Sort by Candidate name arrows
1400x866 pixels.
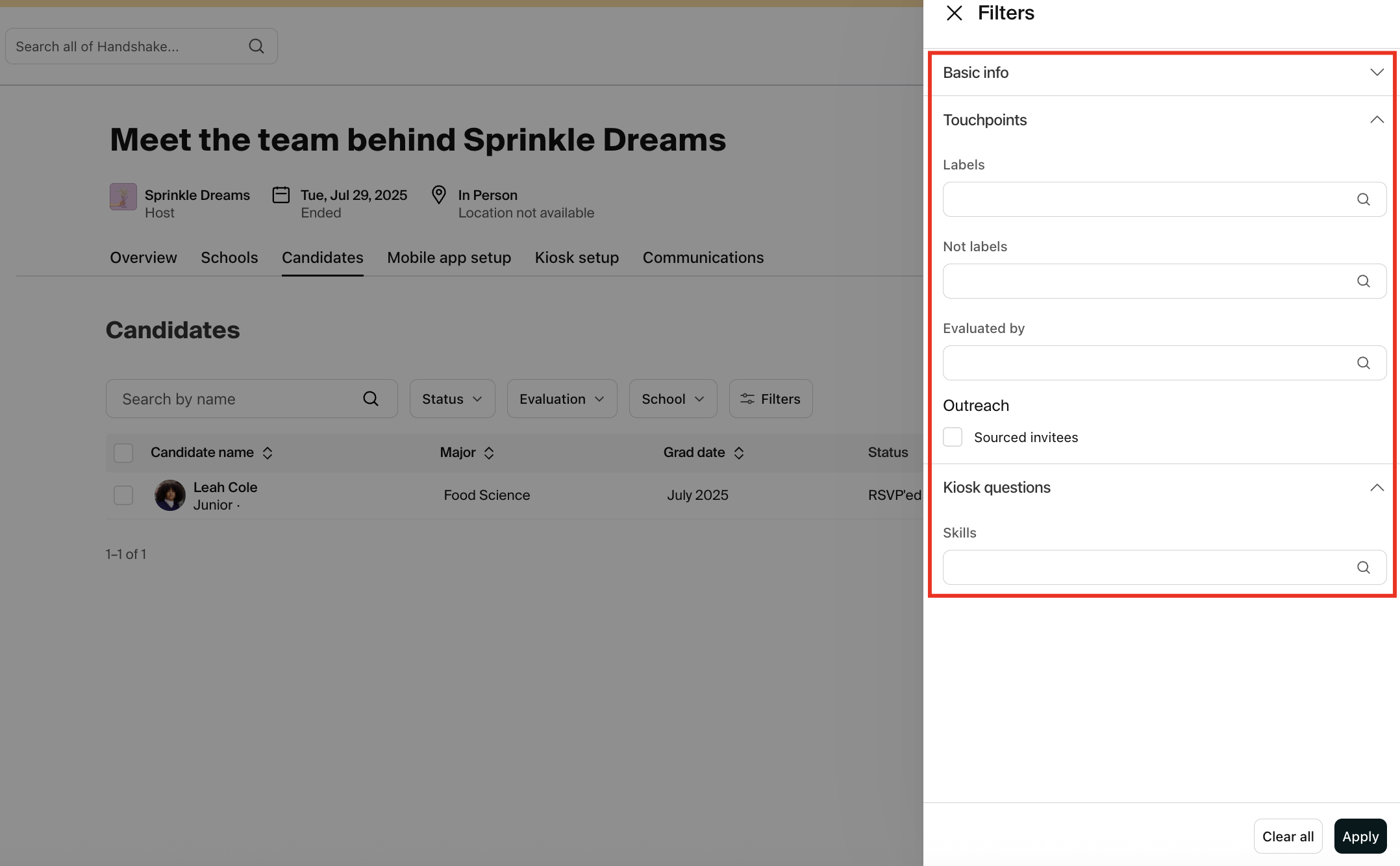click(268, 453)
